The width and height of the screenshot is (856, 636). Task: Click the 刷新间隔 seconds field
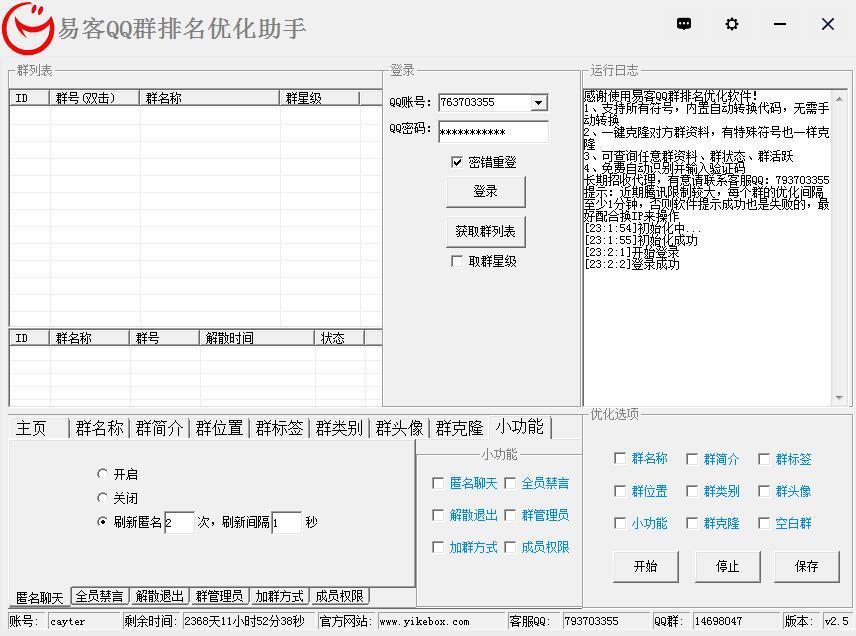pyautogui.click(x=287, y=522)
